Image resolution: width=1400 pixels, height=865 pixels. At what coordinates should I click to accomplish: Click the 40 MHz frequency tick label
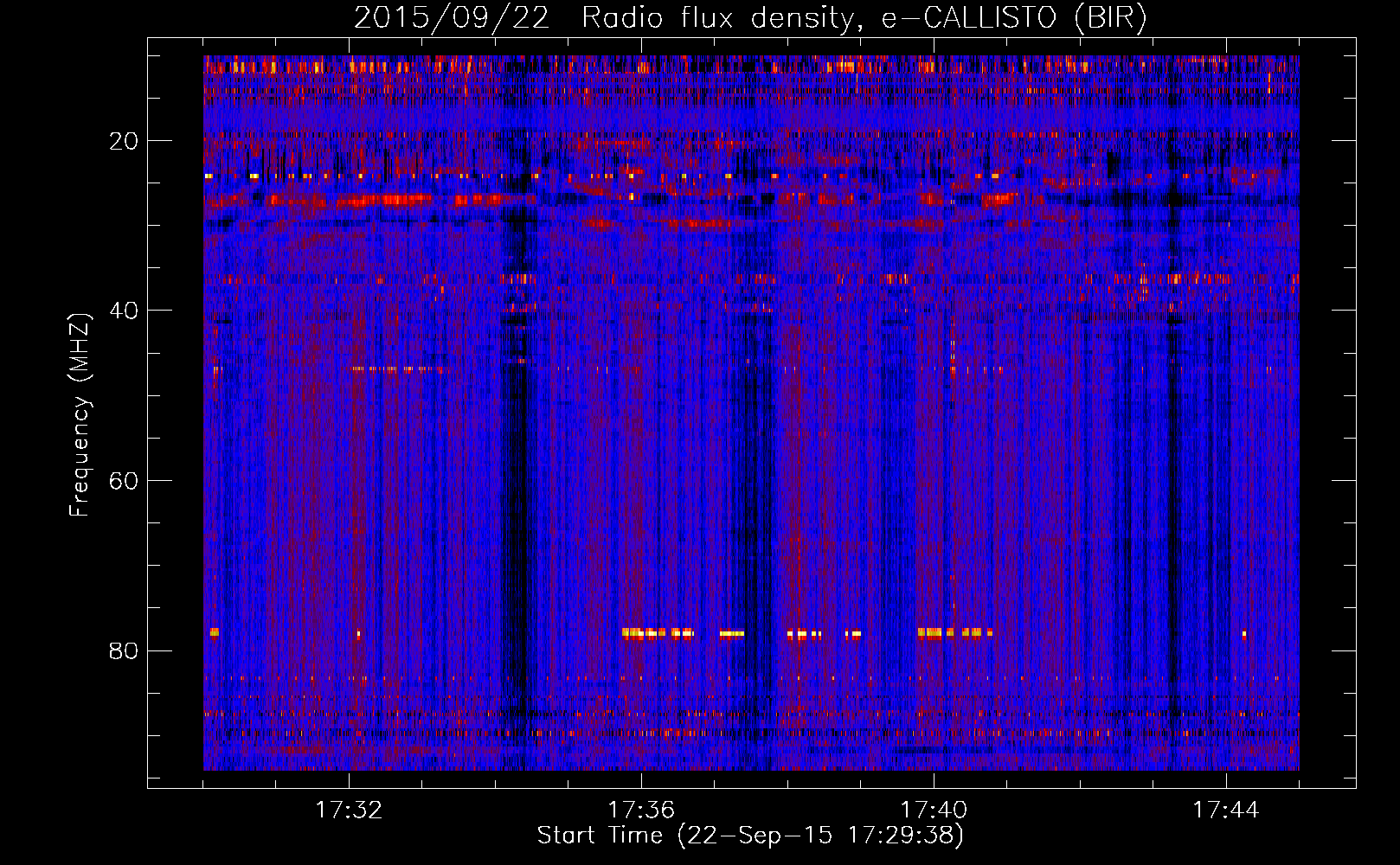click(124, 311)
